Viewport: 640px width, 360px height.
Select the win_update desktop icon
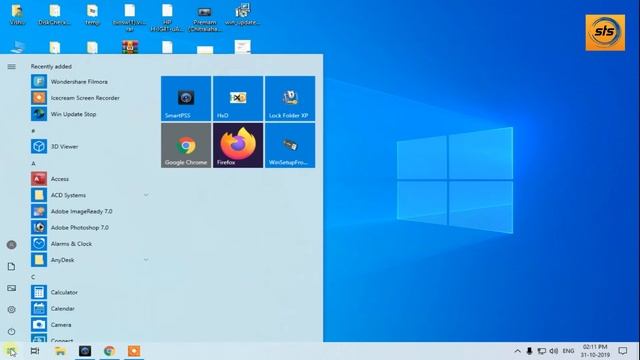tap(242, 15)
